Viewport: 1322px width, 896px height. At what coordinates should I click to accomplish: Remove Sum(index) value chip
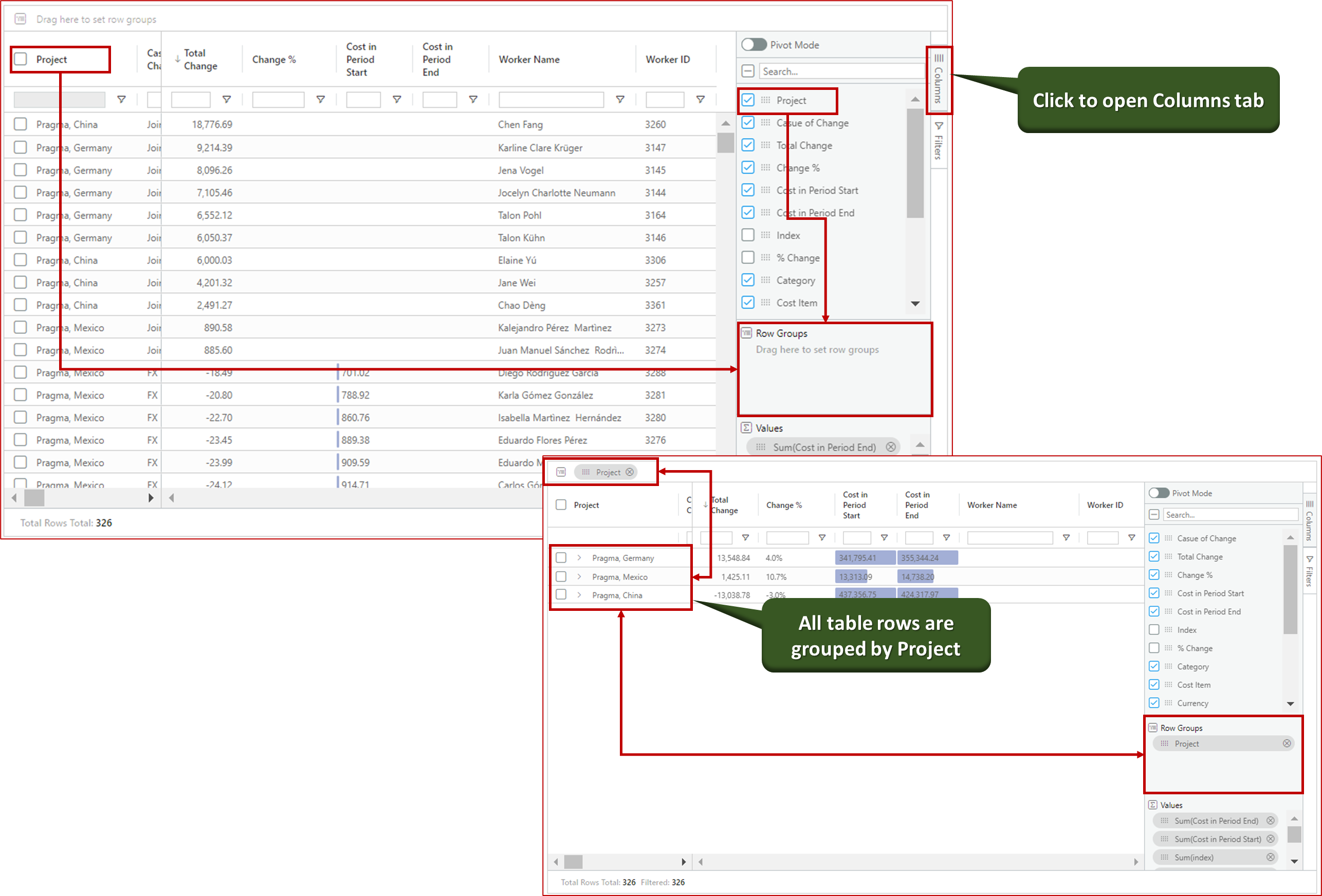[x=1270, y=857]
